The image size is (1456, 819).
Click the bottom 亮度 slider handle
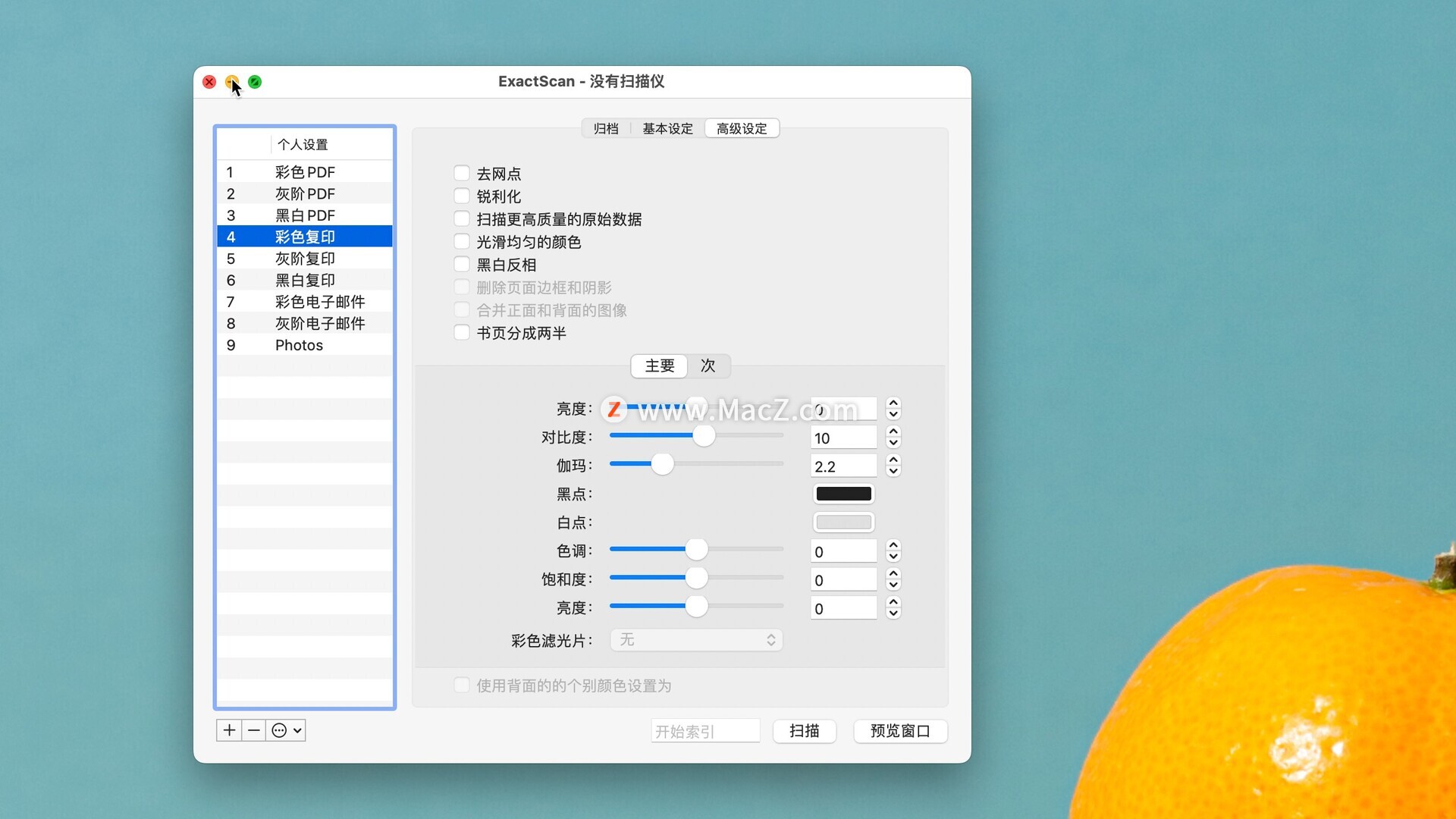tap(696, 606)
